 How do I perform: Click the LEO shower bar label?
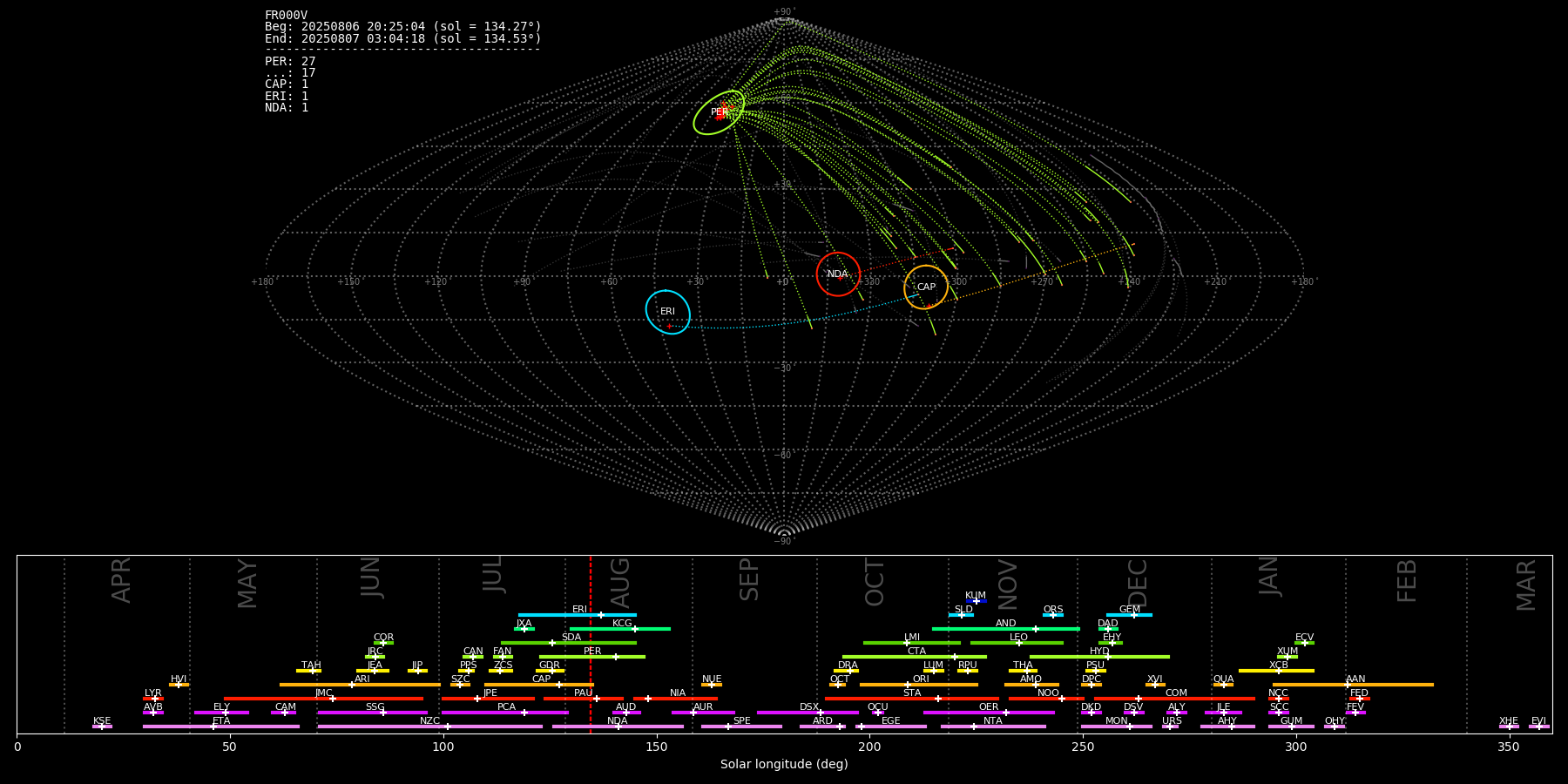1019,638
